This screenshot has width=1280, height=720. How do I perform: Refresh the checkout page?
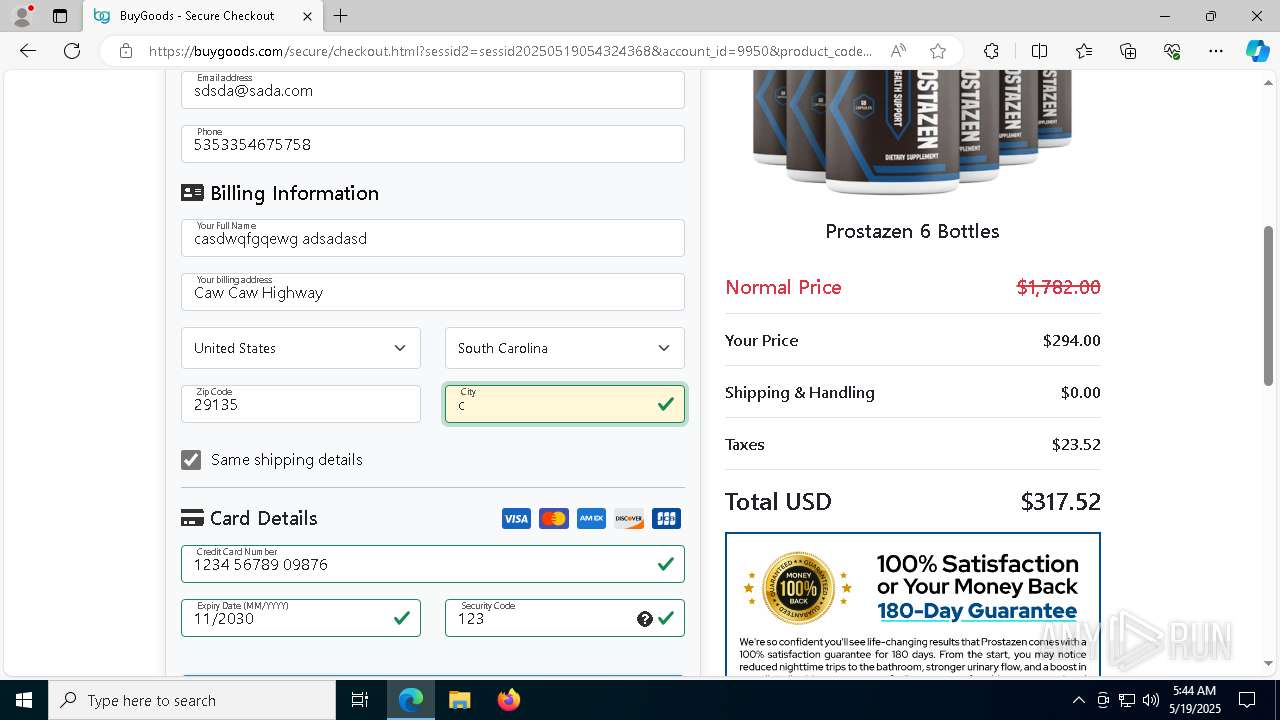coord(72,51)
